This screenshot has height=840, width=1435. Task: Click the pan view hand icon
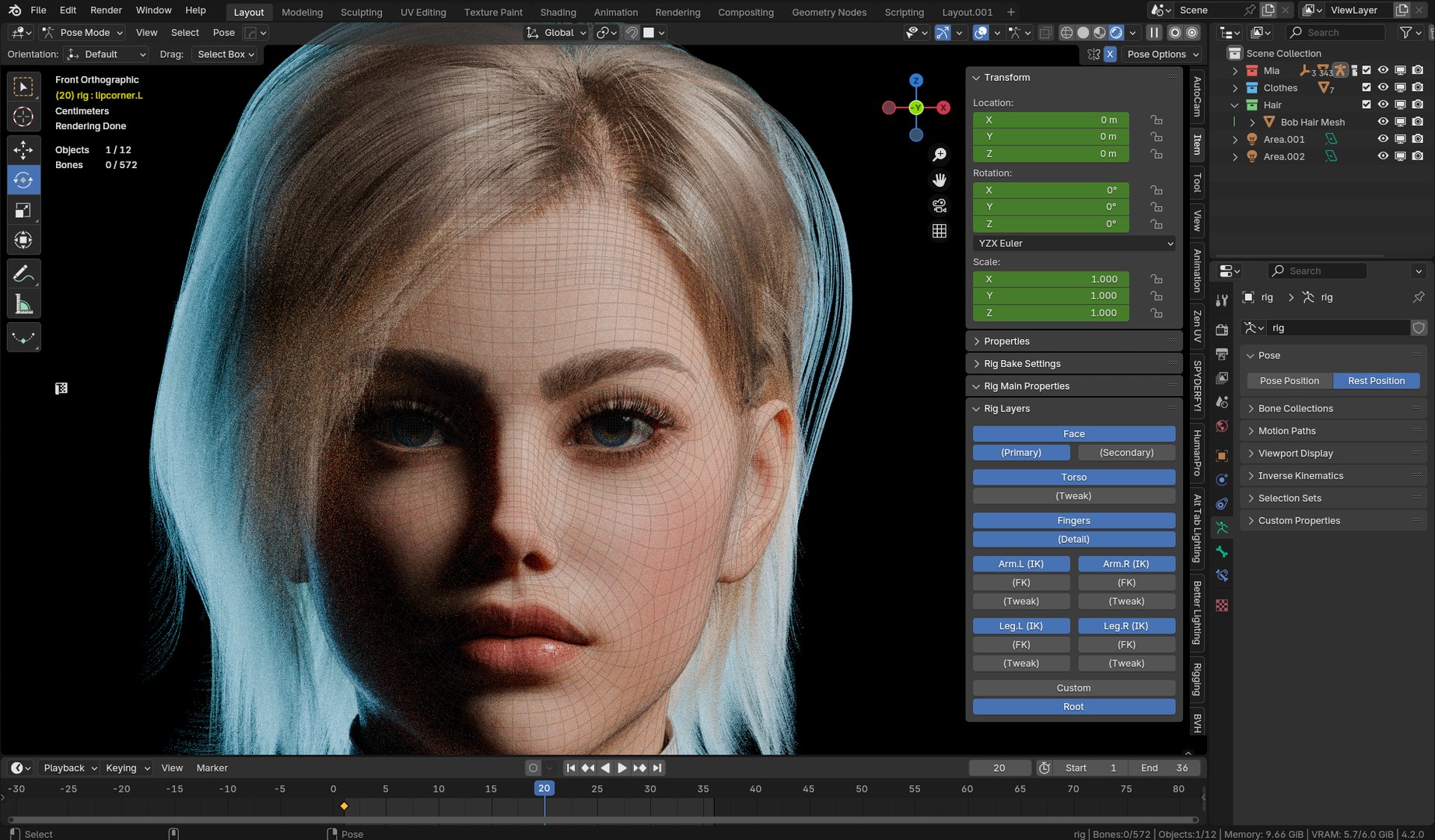[940, 180]
